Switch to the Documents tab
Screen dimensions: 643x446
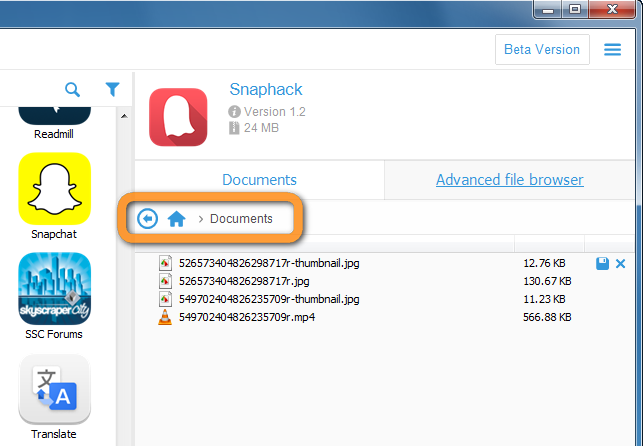(259, 180)
